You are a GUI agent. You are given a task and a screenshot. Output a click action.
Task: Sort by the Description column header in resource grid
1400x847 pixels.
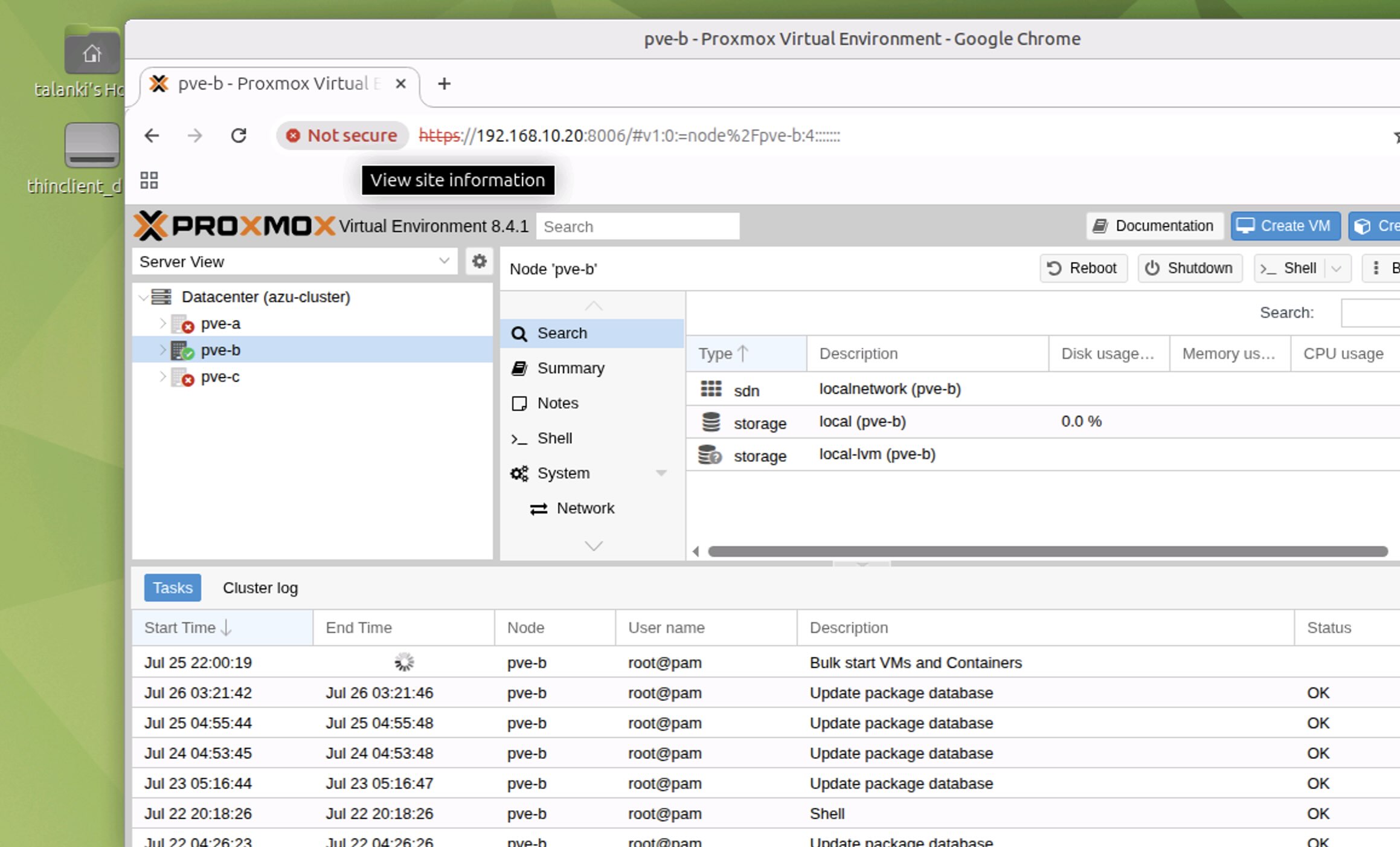point(927,353)
